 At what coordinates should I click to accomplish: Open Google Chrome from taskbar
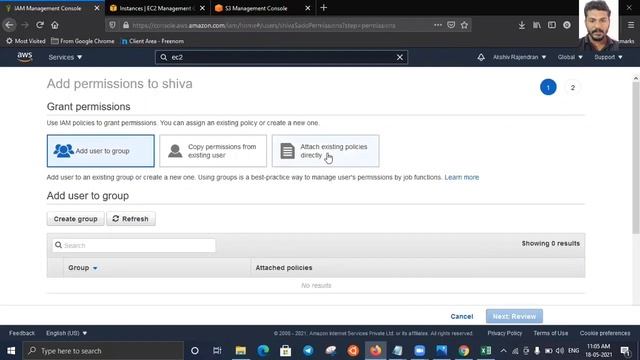464,351
